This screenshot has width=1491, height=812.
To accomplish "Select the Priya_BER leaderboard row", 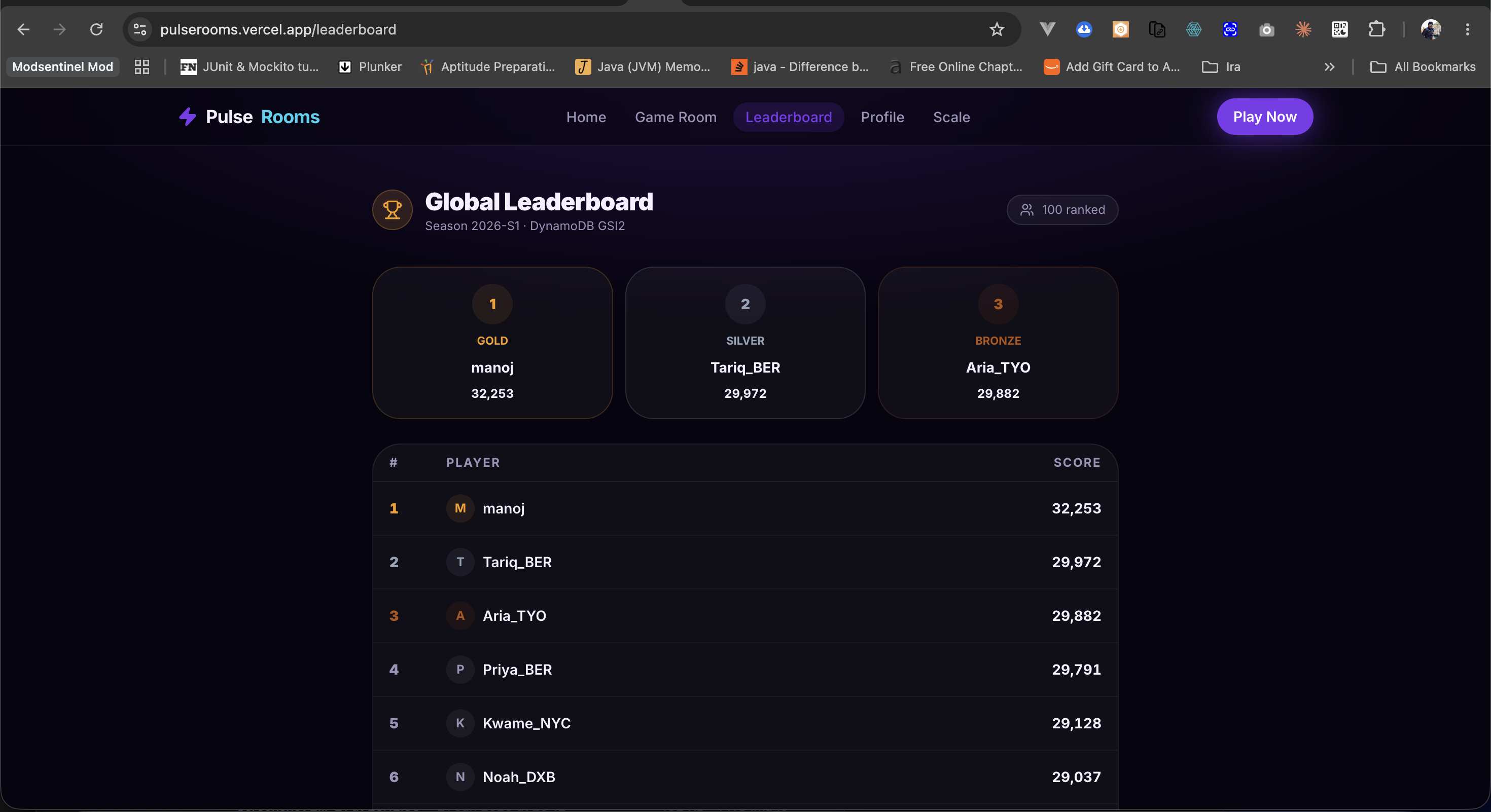I will tap(745, 670).
